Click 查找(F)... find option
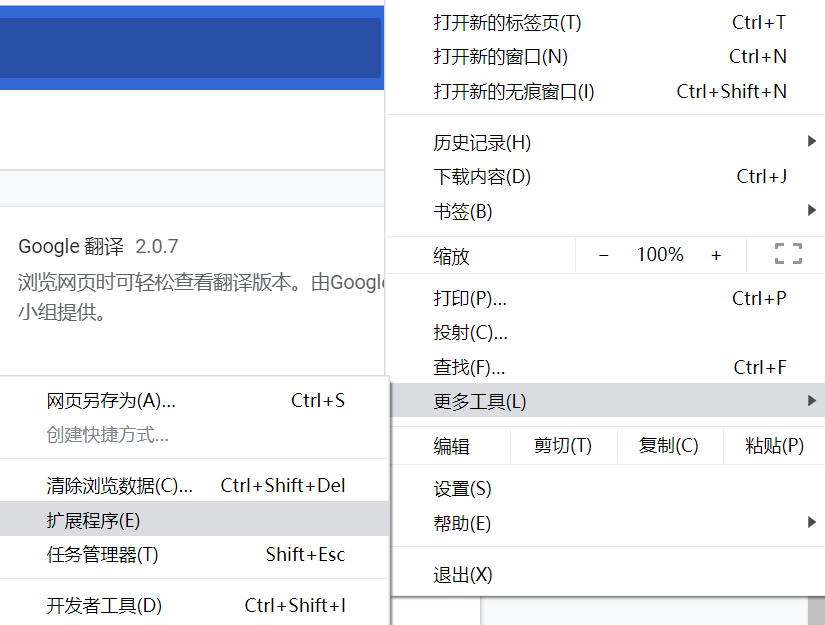Image resolution: width=825 pixels, height=625 pixels. point(469,367)
